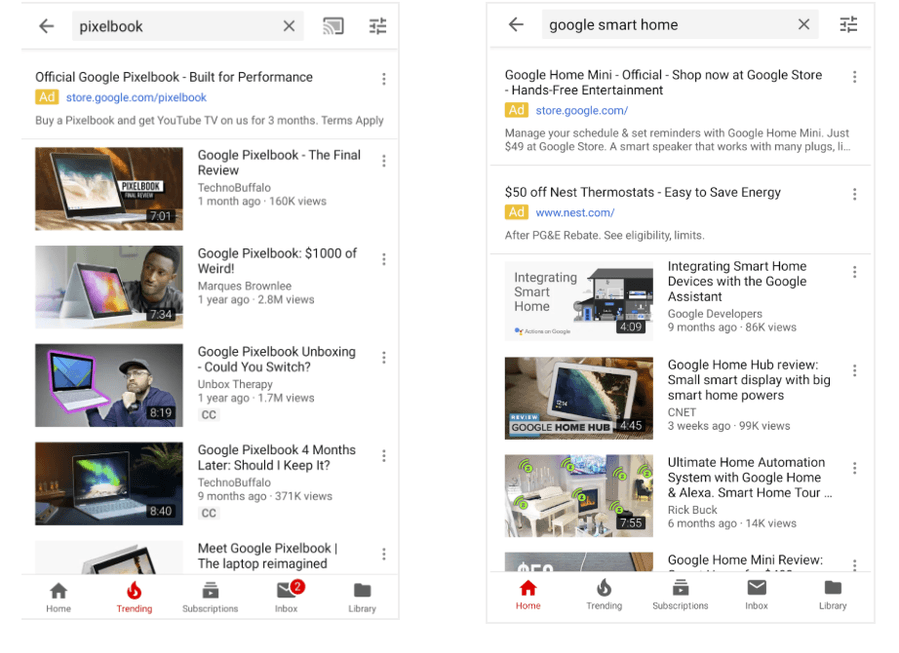Open more options for Marques Brownlee video

pos(384,260)
